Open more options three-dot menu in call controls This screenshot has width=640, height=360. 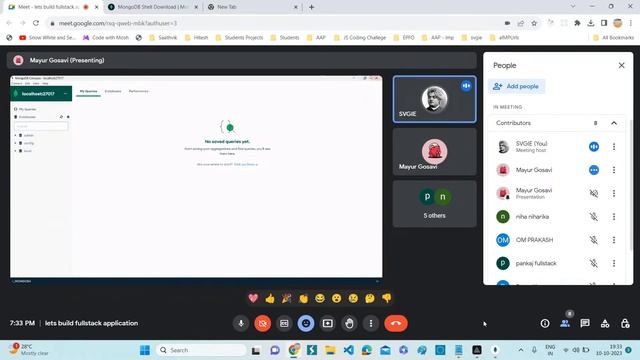coord(371,323)
